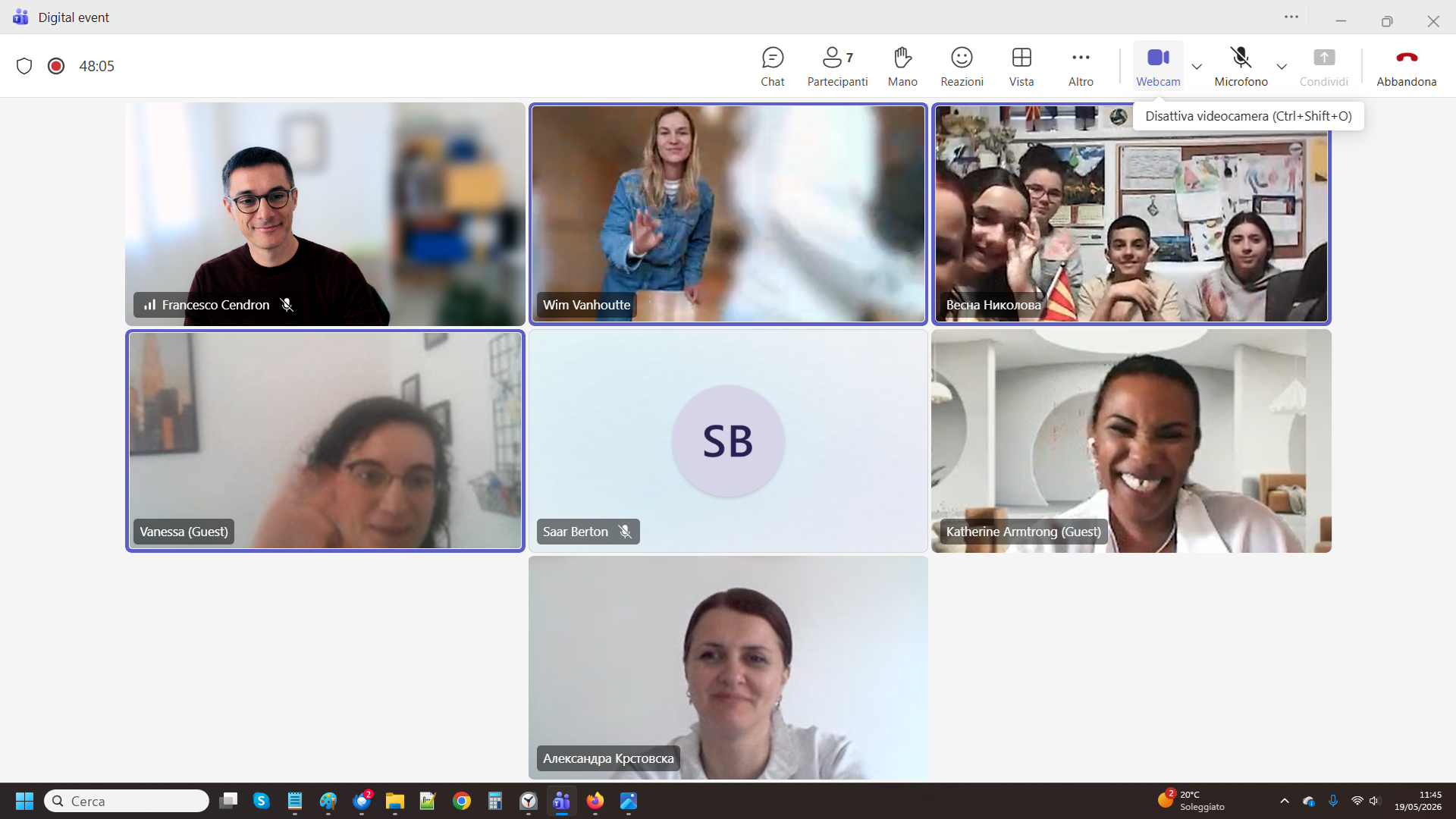Select Александра Крстовска's video tile
The width and height of the screenshot is (1456, 819).
click(x=728, y=667)
